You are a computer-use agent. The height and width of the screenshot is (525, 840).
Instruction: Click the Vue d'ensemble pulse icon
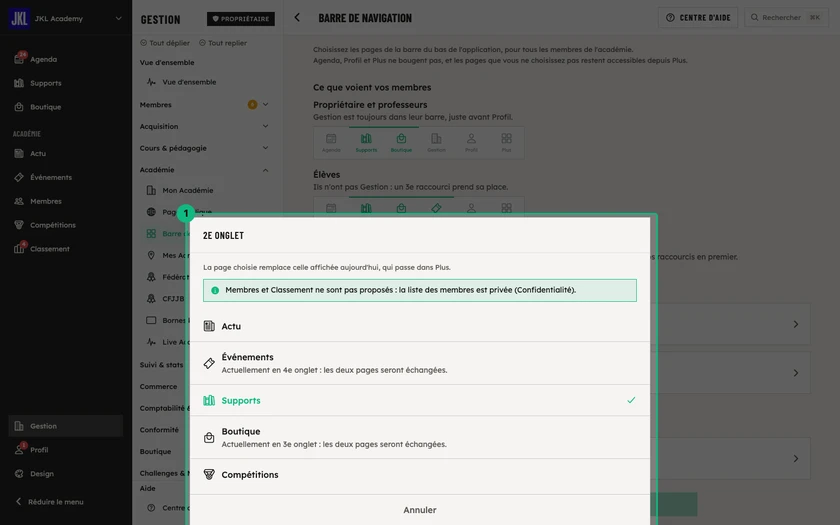pyautogui.click(x=151, y=82)
